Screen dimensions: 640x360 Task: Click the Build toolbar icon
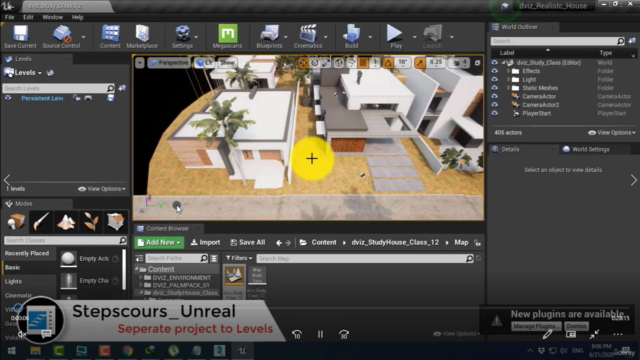coord(351,36)
